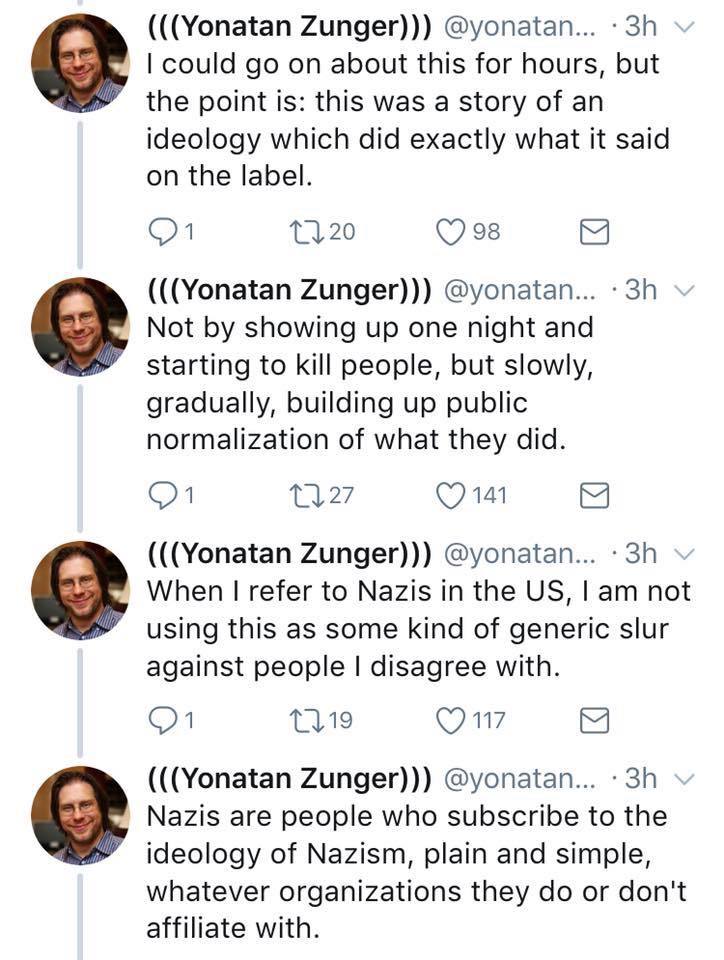
Task: Like the tweet with 141 likes
Action: pos(453,494)
